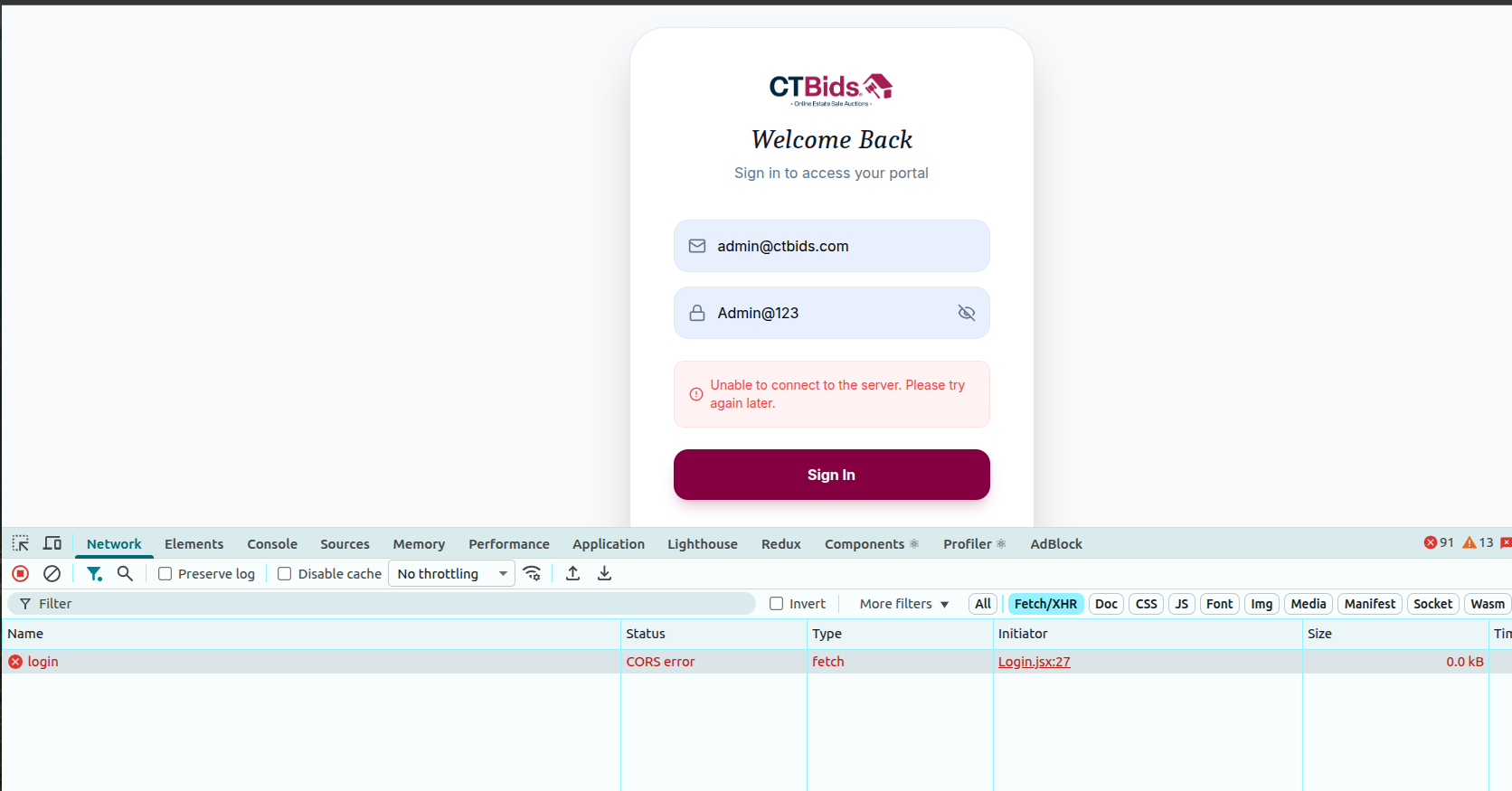Filter requests by Manifest type
1512x791 pixels.
(x=1370, y=604)
